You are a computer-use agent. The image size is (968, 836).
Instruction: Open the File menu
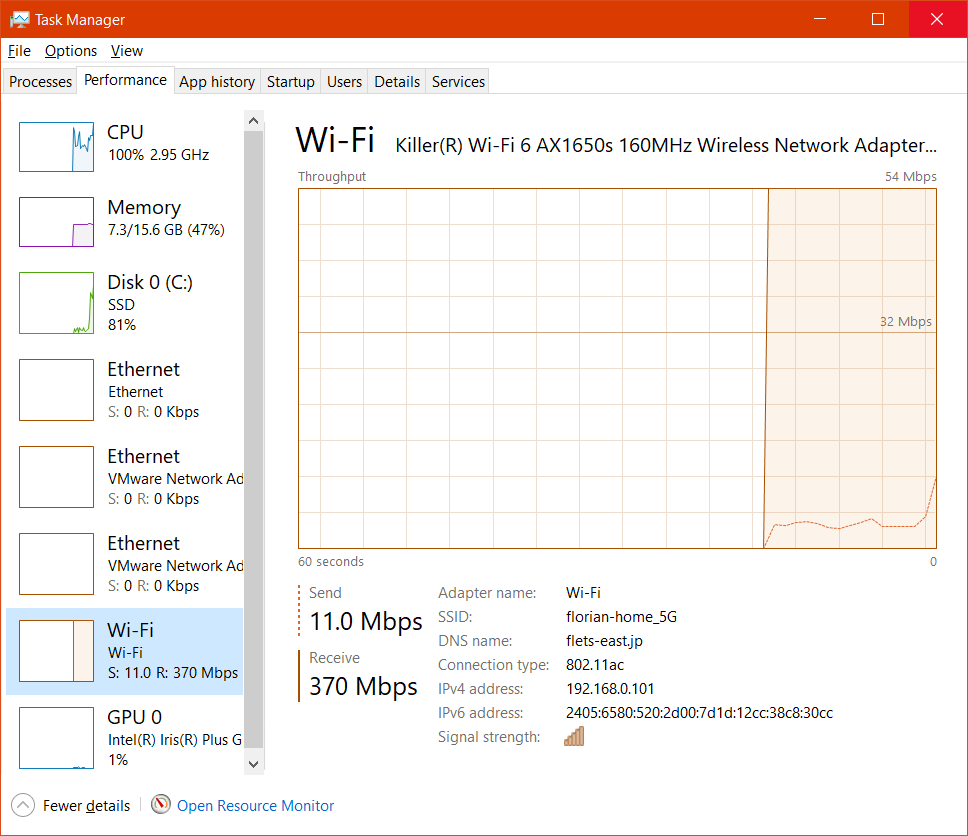pyautogui.click(x=19, y=51)
